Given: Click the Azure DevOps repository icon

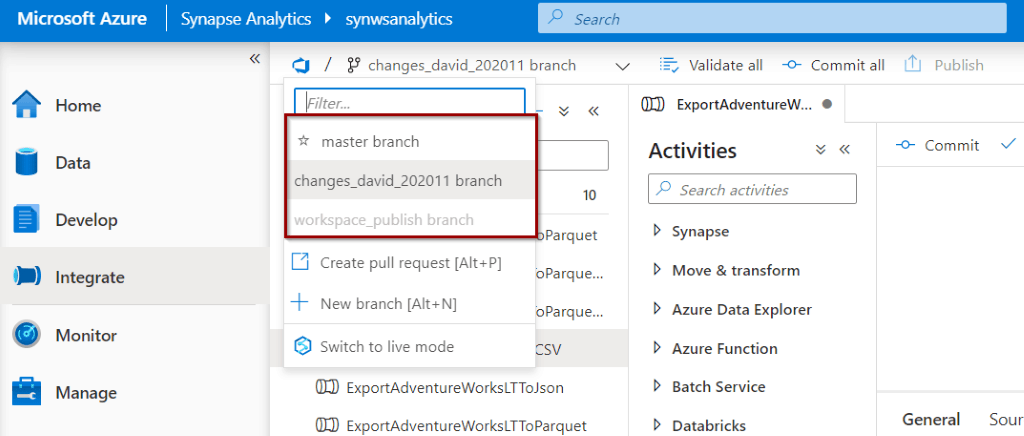Looking at the screenshot, I should point(300,65).
